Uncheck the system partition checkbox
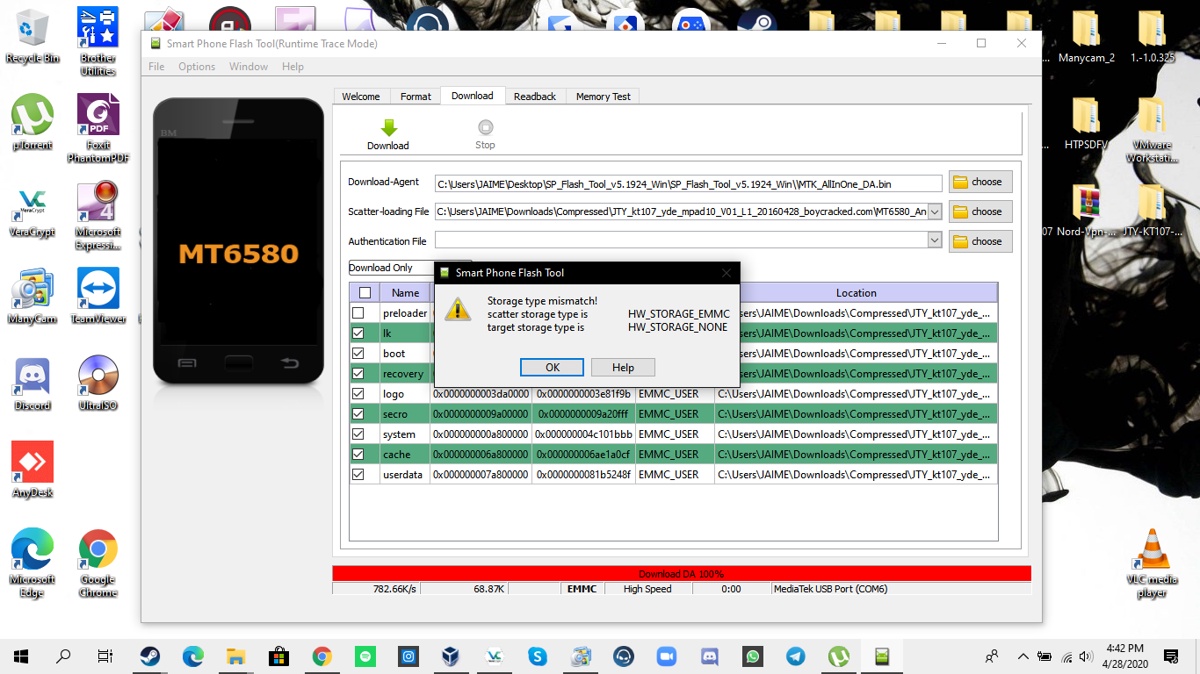This screenshot has height=674, width=1200. coord(358,434)
